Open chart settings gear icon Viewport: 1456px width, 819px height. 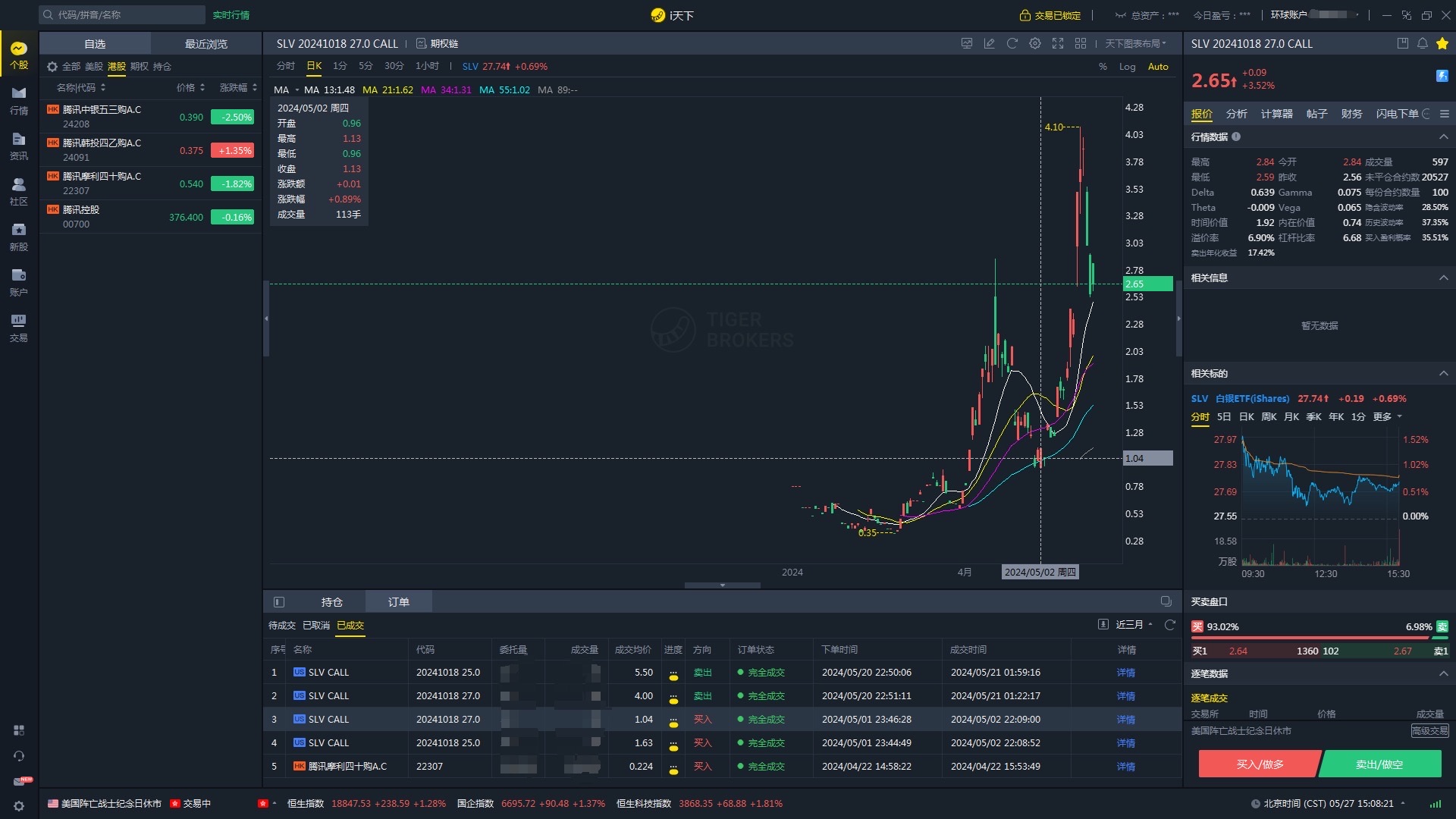[x=1035, y=43]
